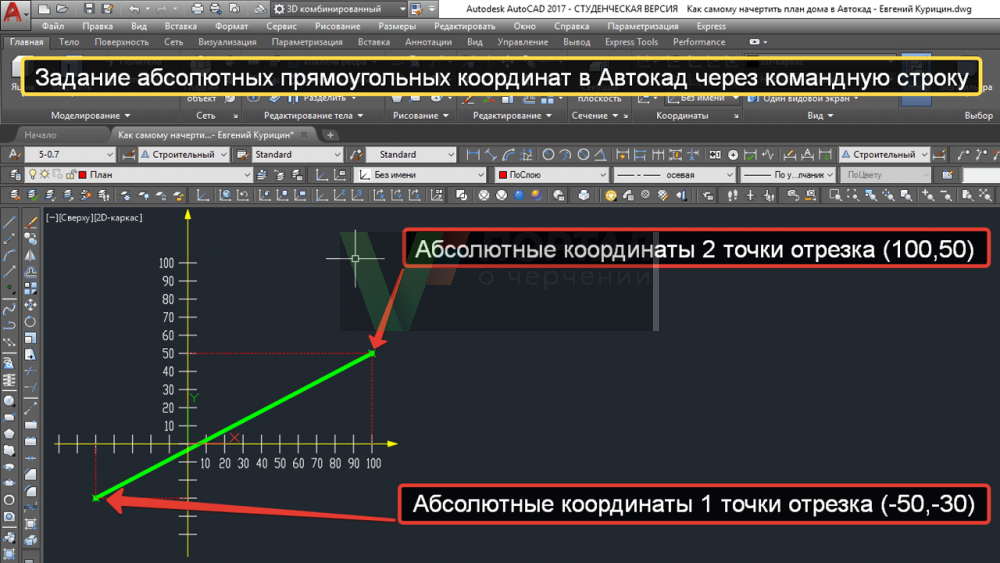Open the Без имени UCS name dropdown
The width and height of the screenshot is (1000, 563).
pyautogui.click(x=420, y=174)
